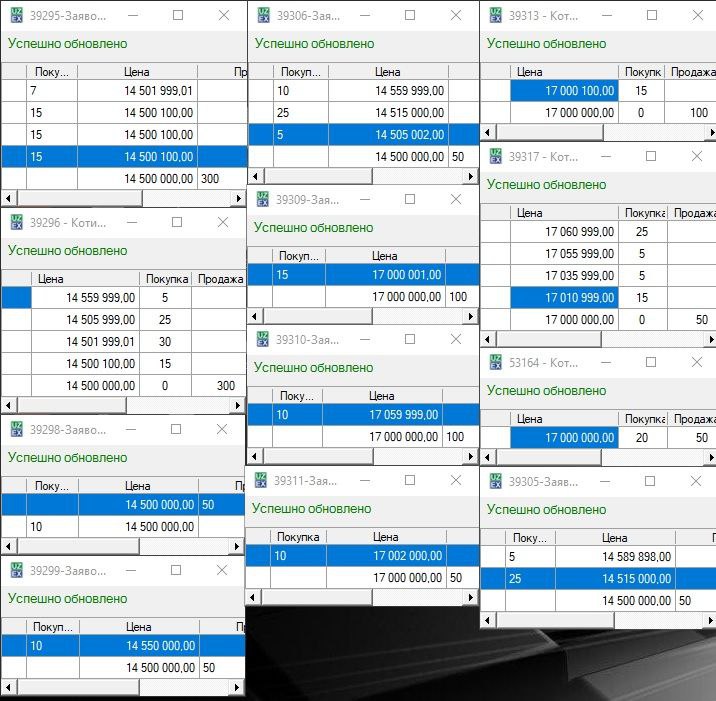The height and width of the screenshot is (701, 716).
Task: Click the Цена column header in window 39306
Action: [x=388, y=72]
